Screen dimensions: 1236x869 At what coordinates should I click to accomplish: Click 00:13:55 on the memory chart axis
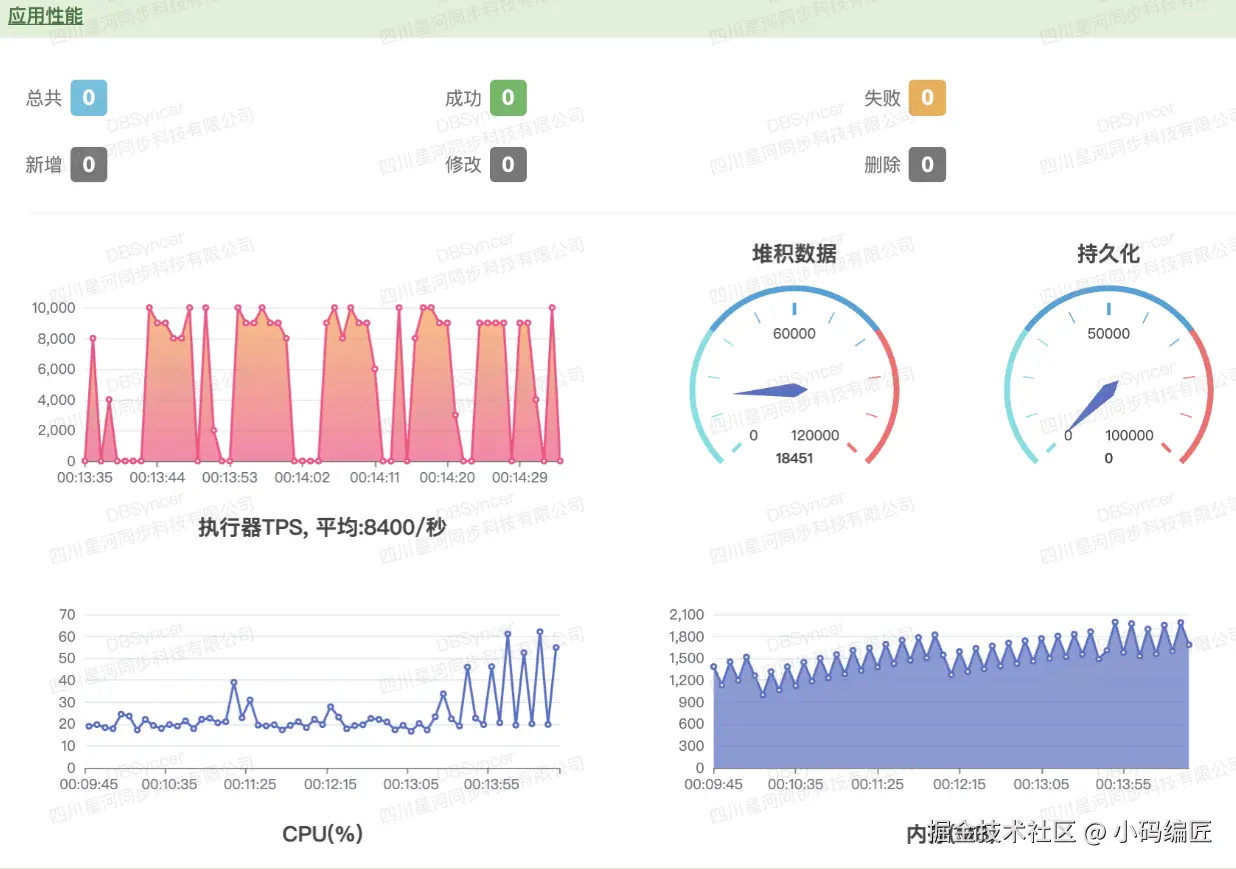coord(1124,785)
